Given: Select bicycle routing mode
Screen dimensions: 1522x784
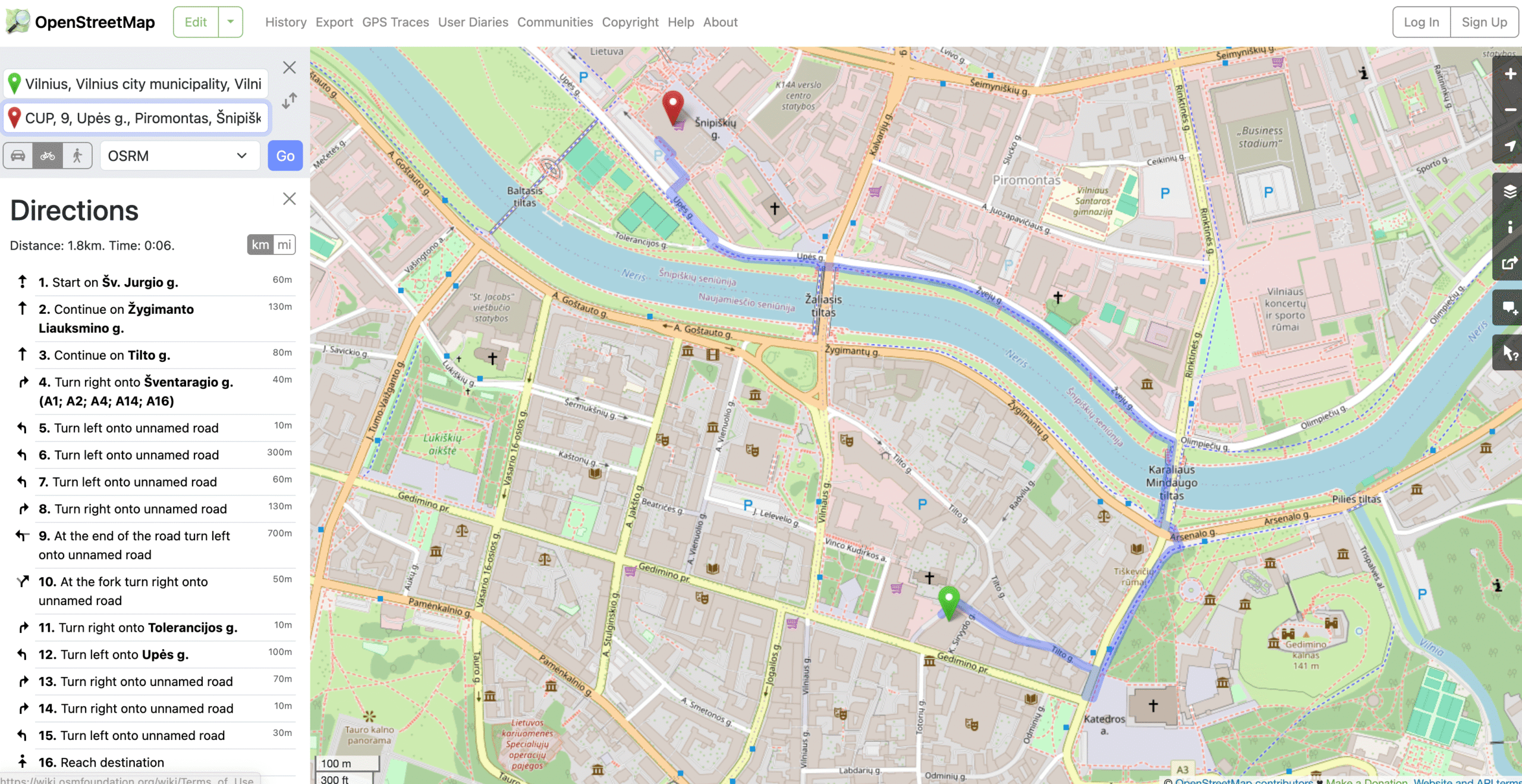Looking at the screenshot, I should pos(48,156).
